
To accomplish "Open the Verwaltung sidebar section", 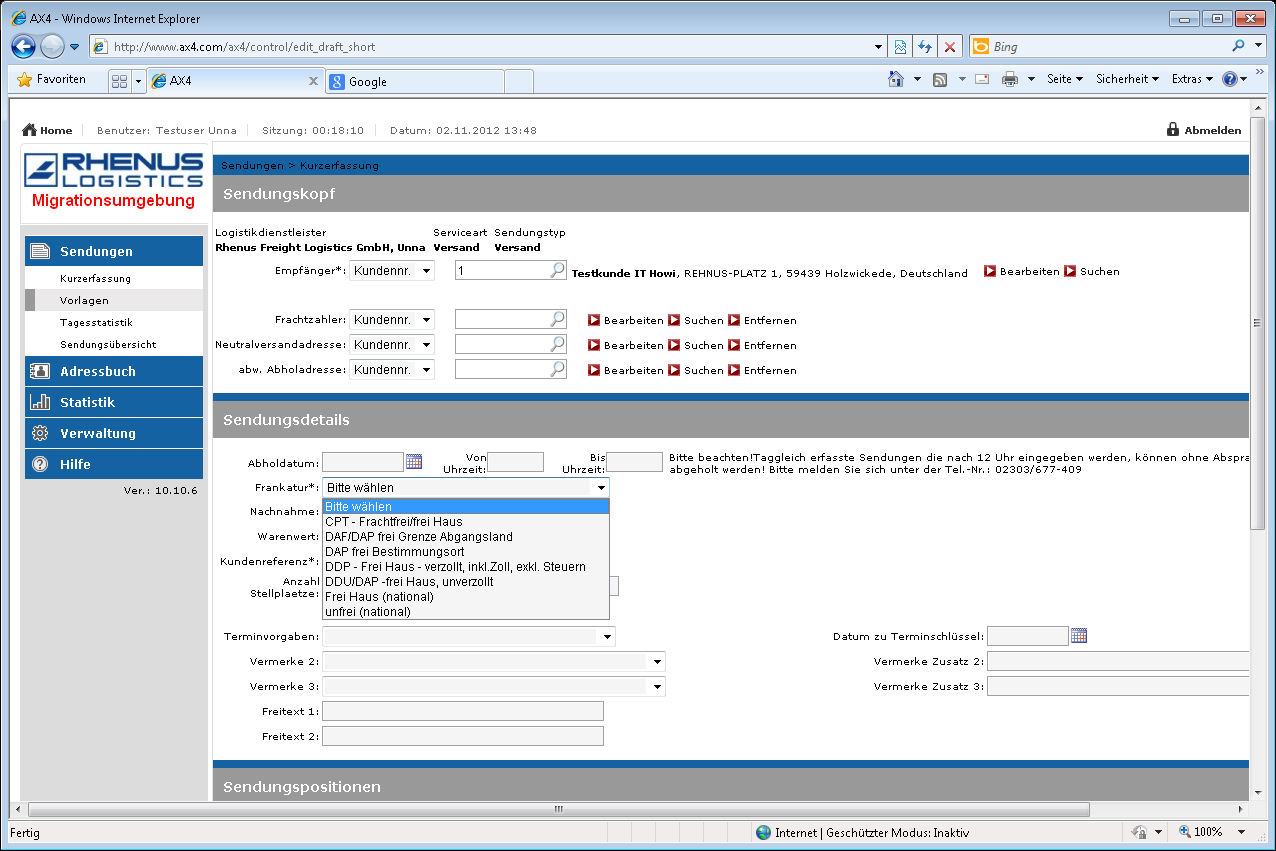I will (114, 433).
